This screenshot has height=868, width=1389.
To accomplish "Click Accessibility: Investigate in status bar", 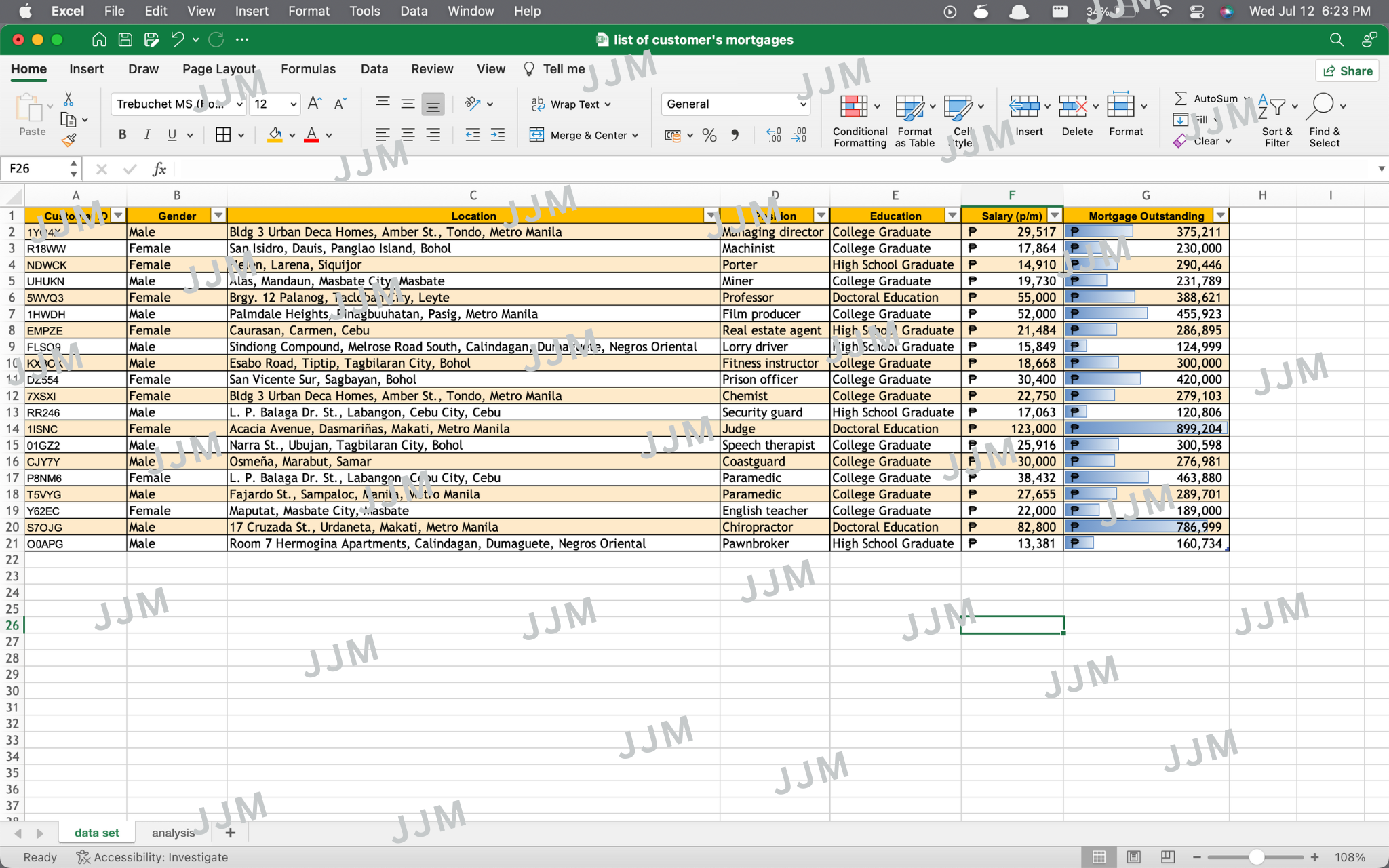I will (x=152, y=857).
